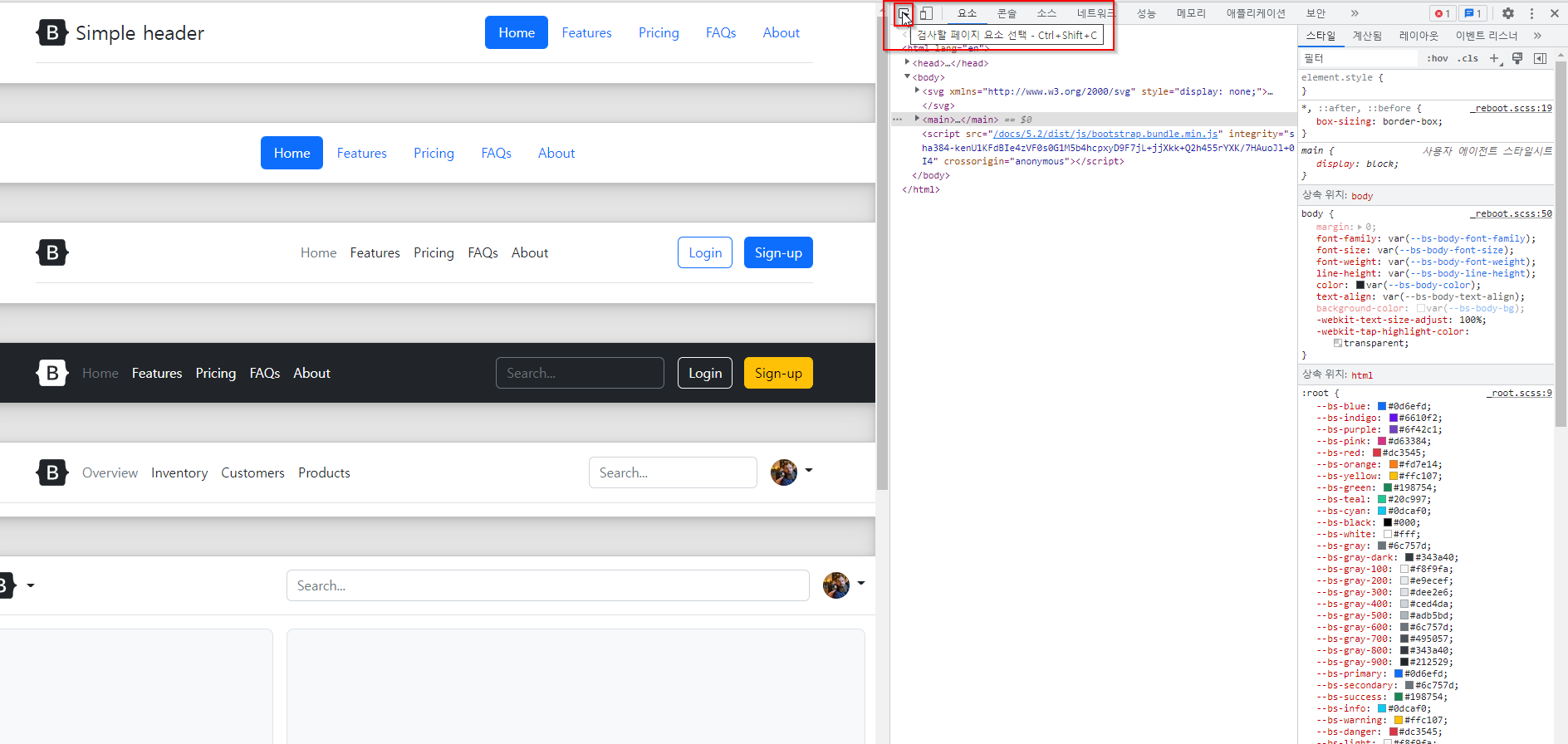
Task: Click the user avatar next to Products header search
Action: coord(784,472)
